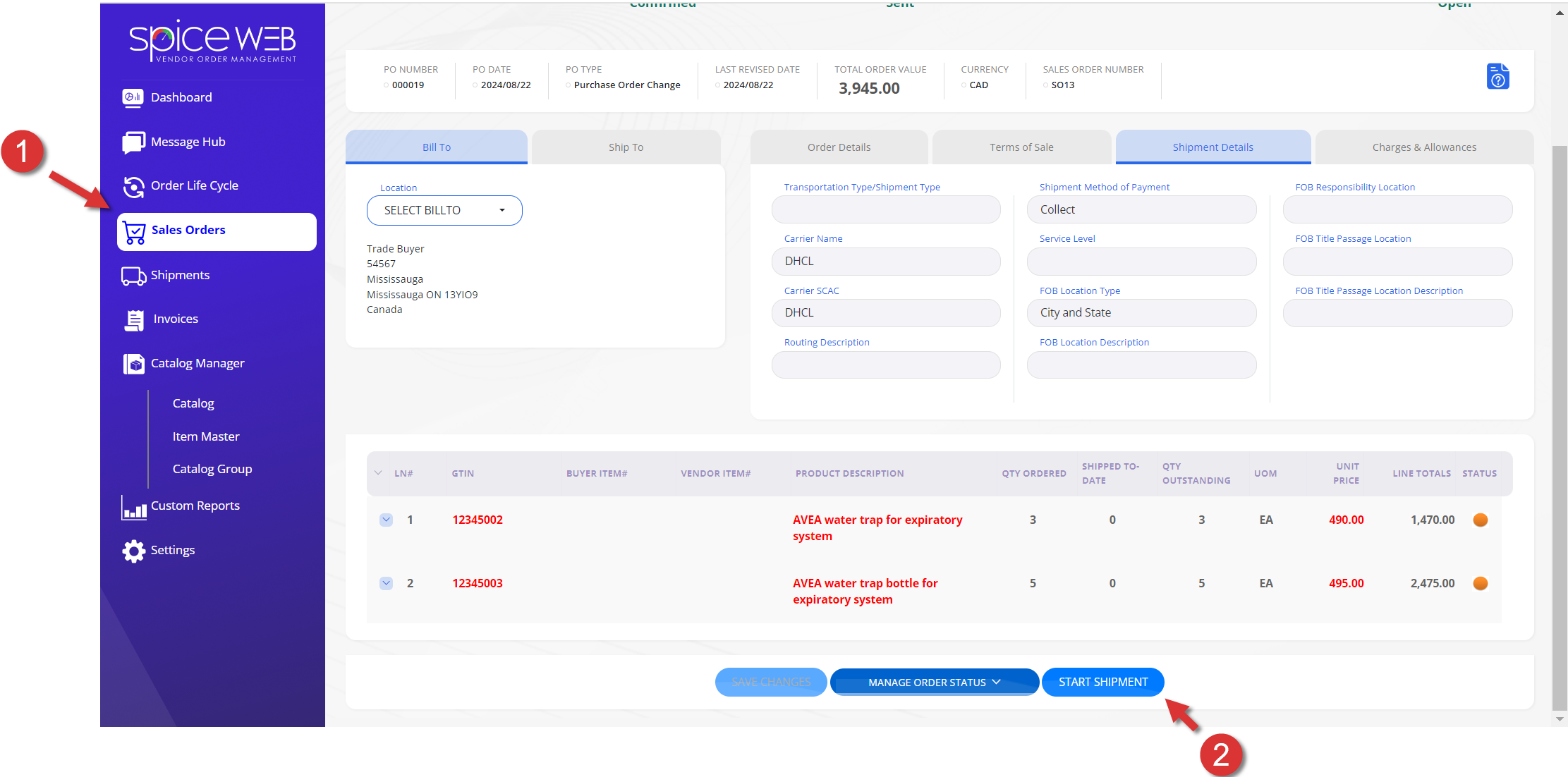Viewport: 1568px width, 777px height.
Task: Click the vertical page scrollbar
Action: pos(1560,429)
